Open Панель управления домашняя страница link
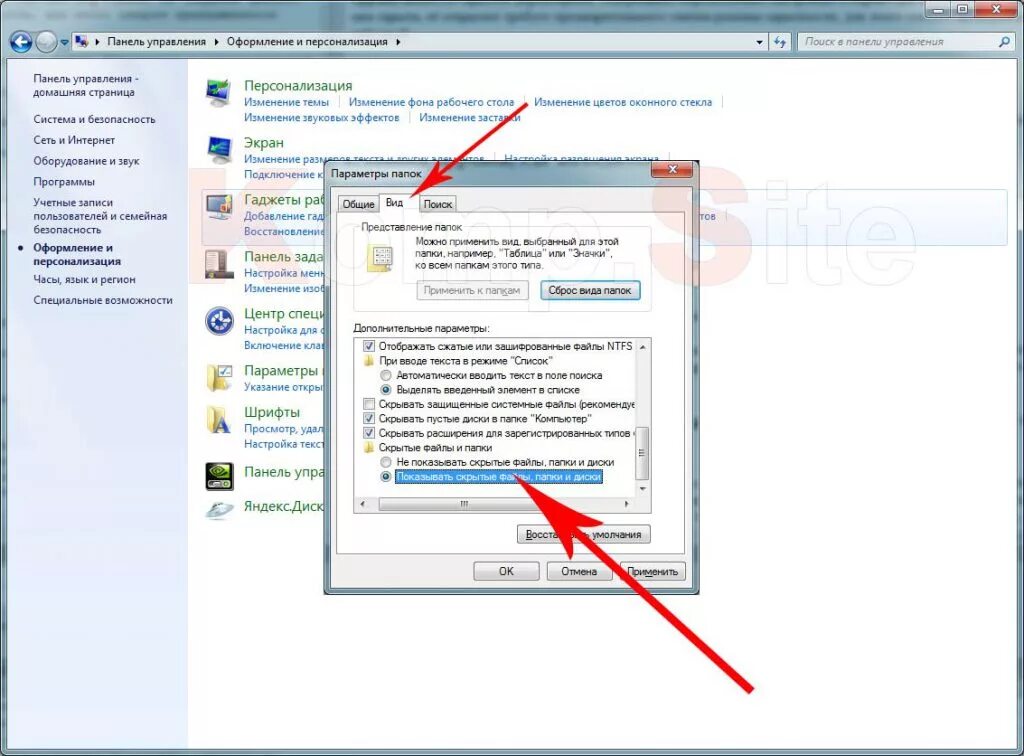The width and height of the screenshot is (1024, 756). 85,86
